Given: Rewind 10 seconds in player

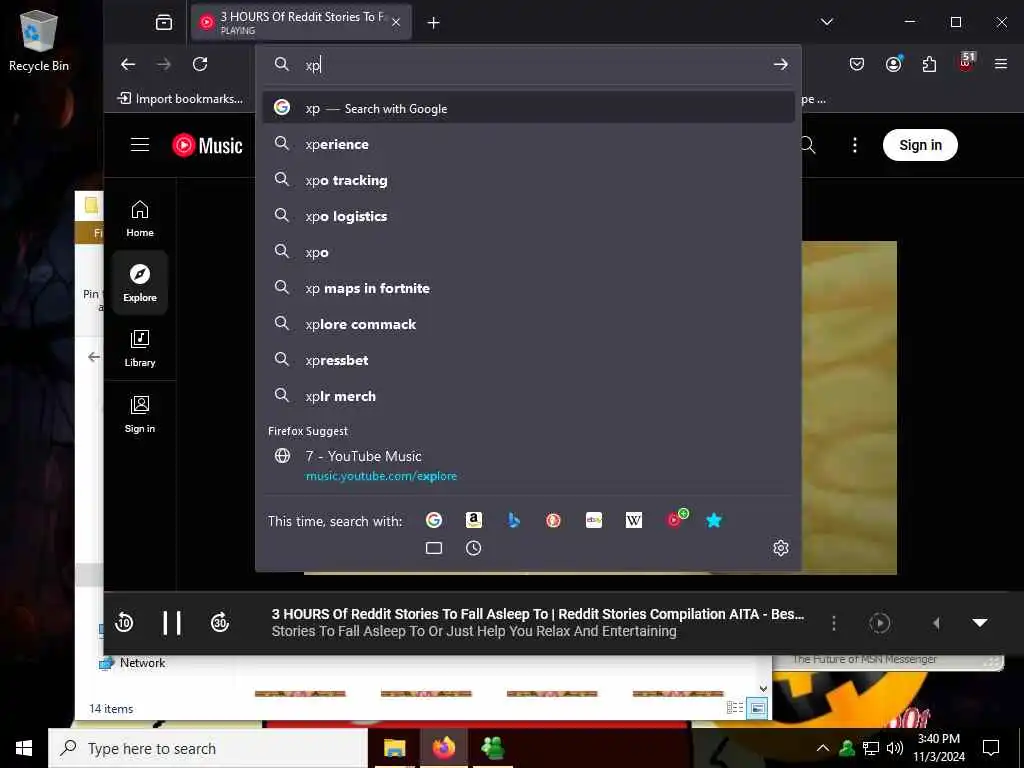Looking at the screenshot, I should click(x=124, y=623).
